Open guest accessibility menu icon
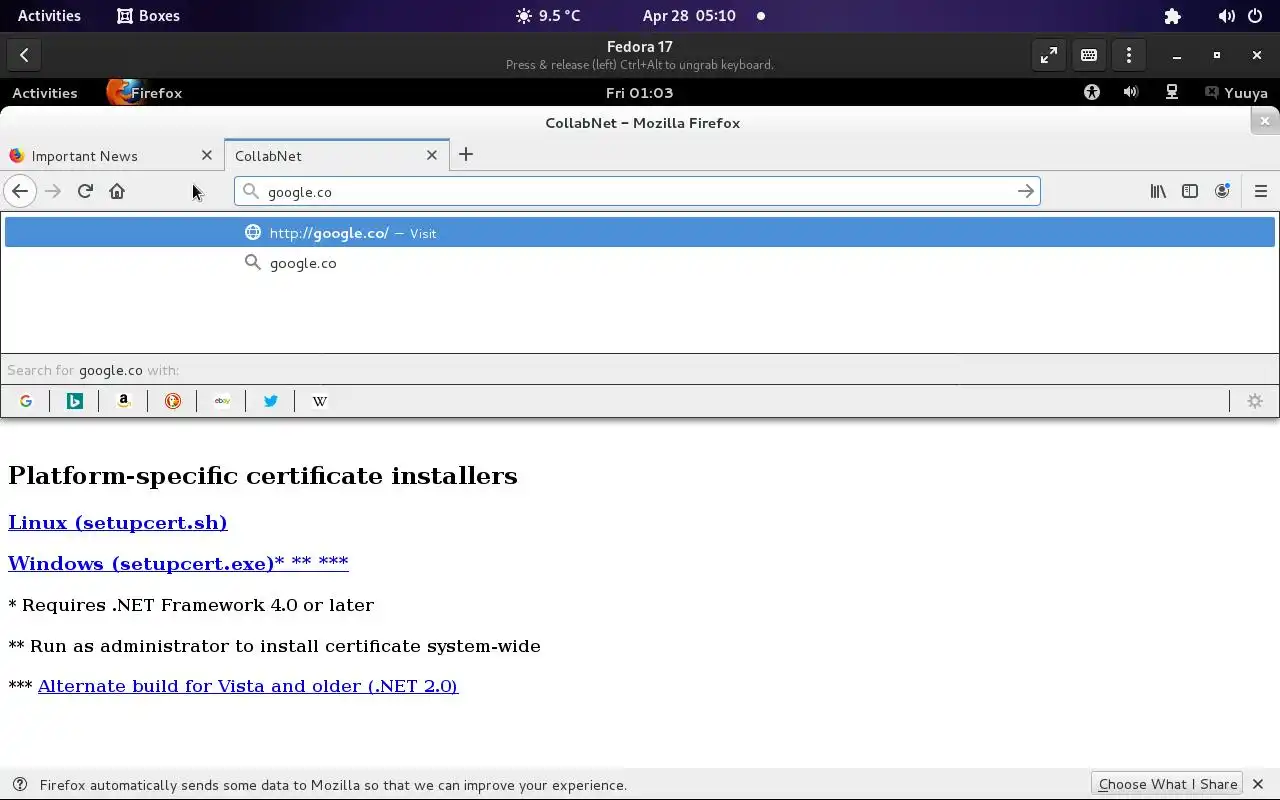The image size is (1280, 800). click(1092, 92)
